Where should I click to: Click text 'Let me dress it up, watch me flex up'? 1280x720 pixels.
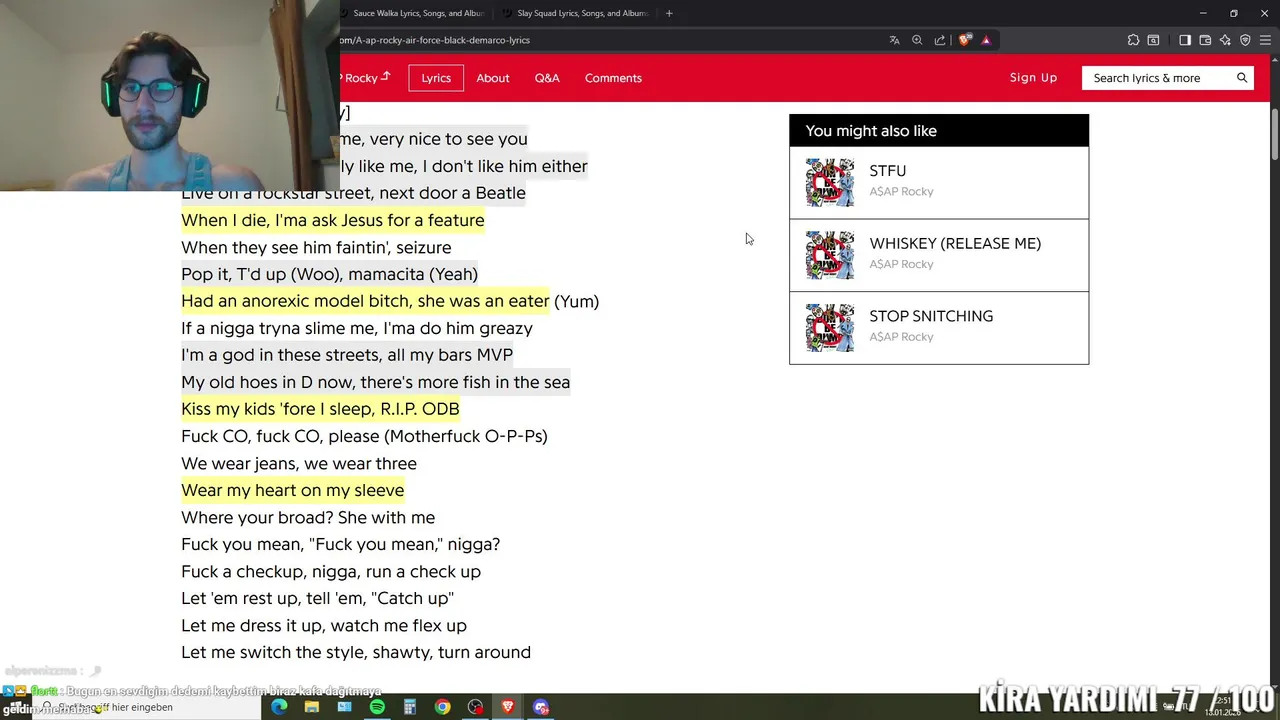click(324, 625)
